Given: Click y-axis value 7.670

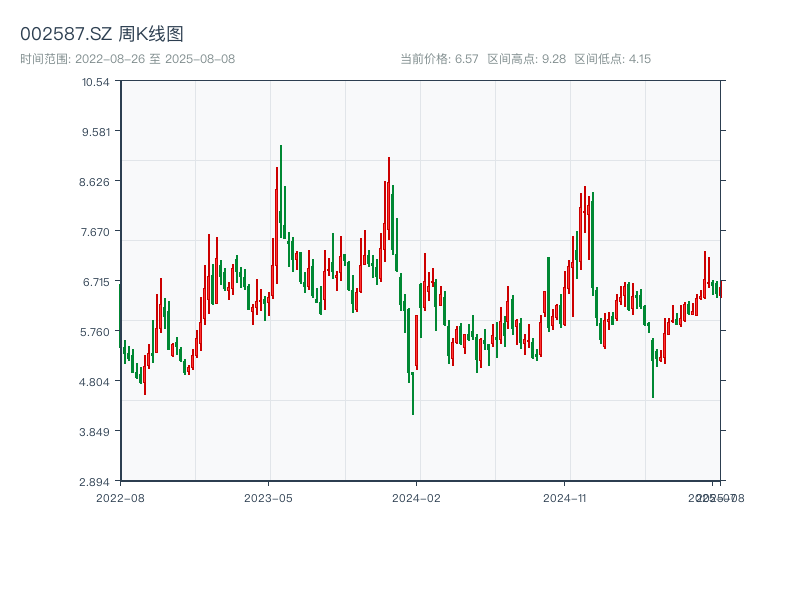Looking at the screenshot, I should 95,232.
